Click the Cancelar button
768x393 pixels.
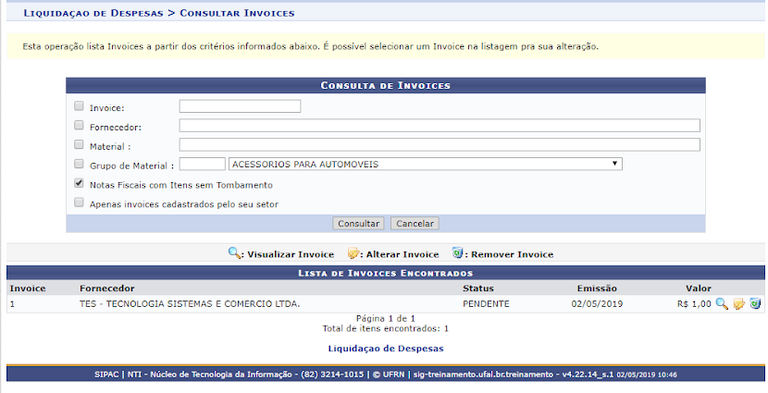415,223
